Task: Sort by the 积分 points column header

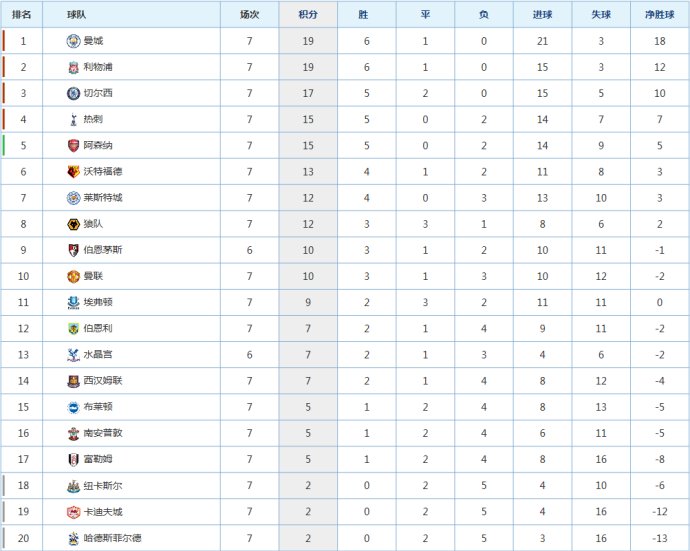Action: (308, 15)
